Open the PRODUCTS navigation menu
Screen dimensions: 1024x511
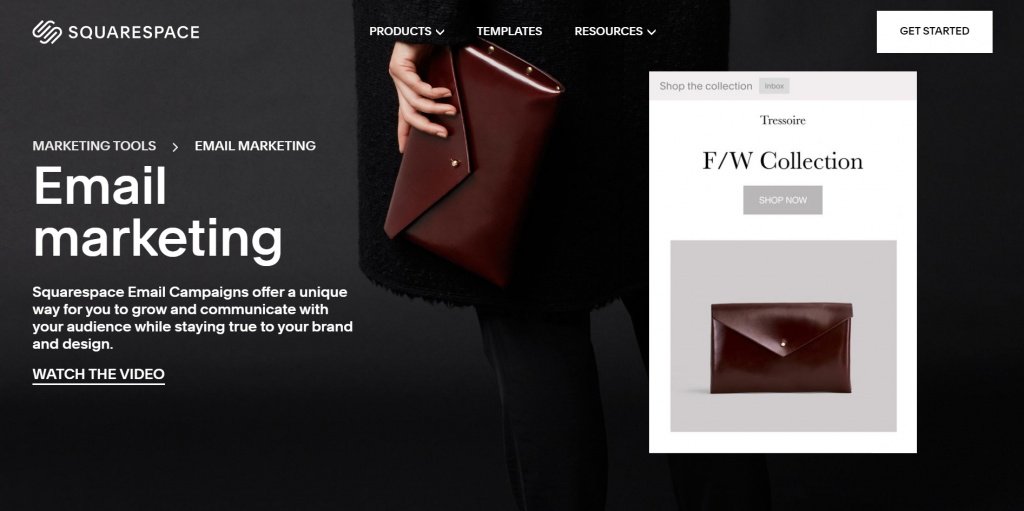(x=400, y=31)
